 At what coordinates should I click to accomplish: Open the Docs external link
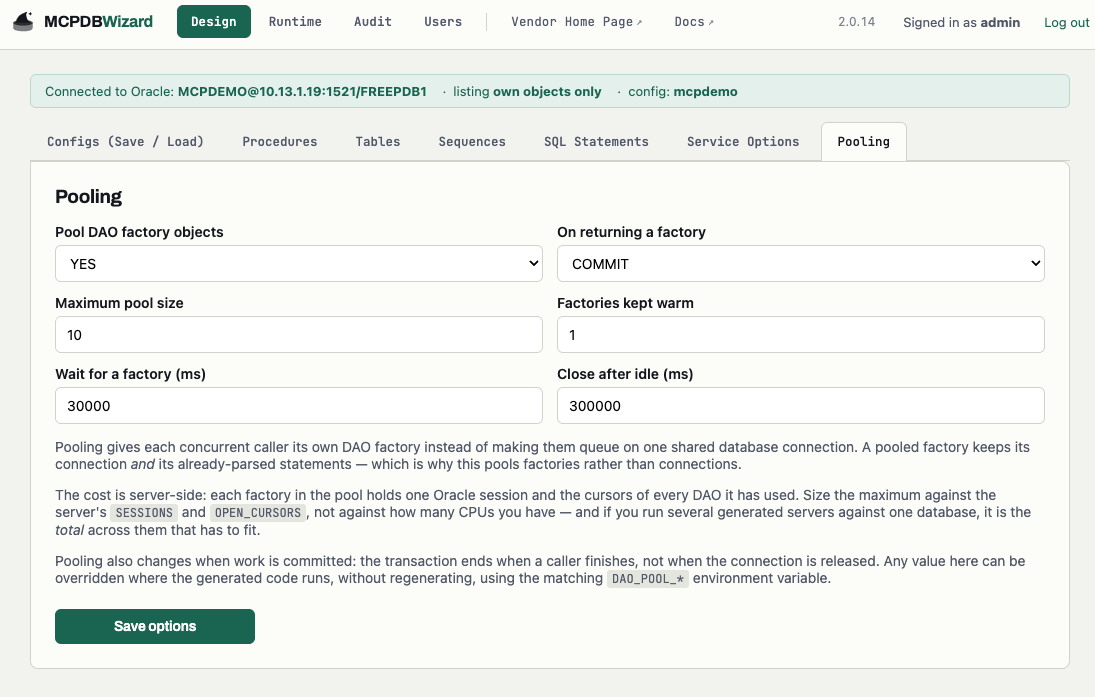(693, 22)
